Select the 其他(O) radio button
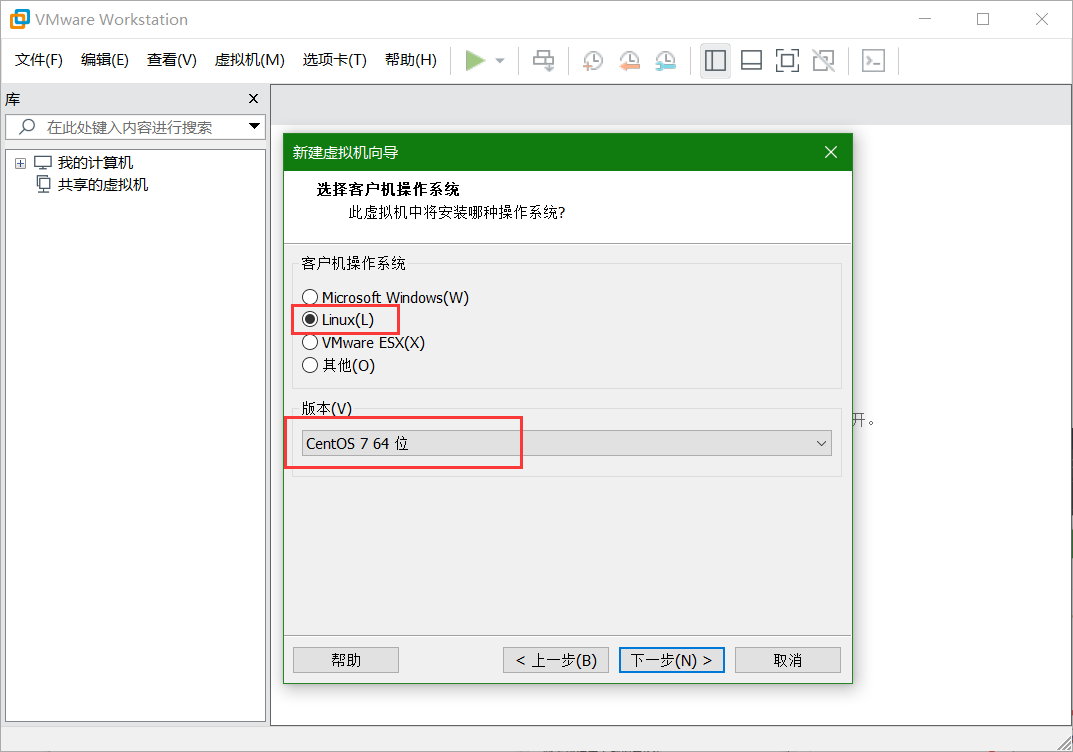 coord(310,365)
